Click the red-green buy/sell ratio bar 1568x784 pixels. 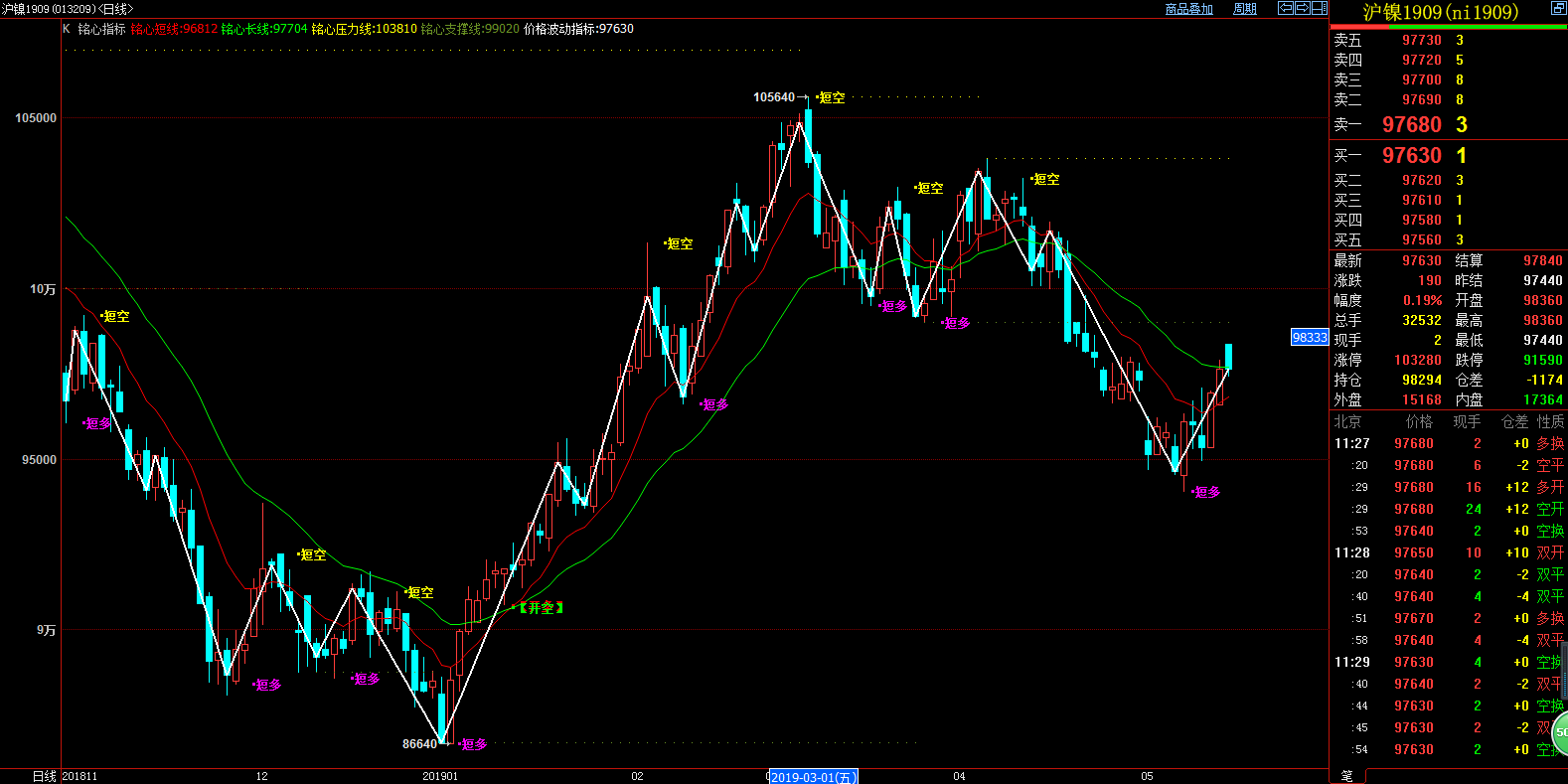[1449, 28]
